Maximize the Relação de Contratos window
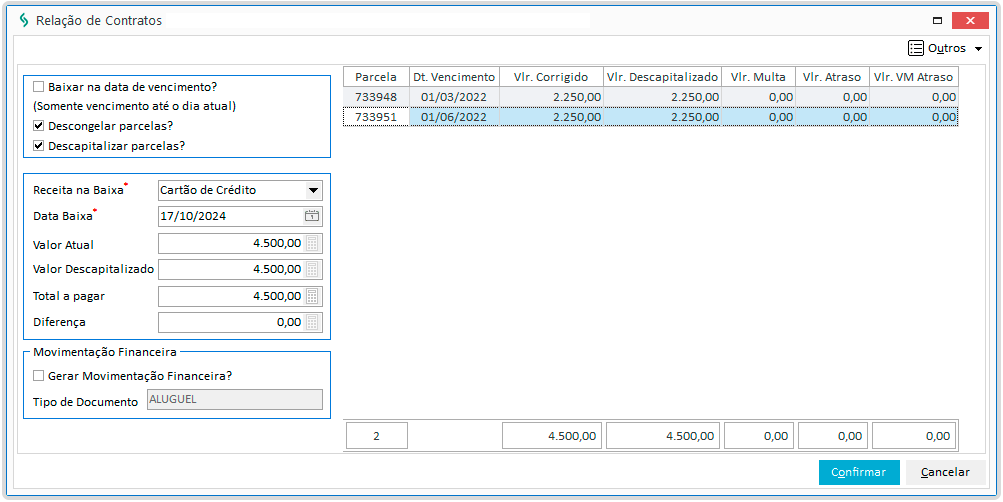 tap(937, 20)
